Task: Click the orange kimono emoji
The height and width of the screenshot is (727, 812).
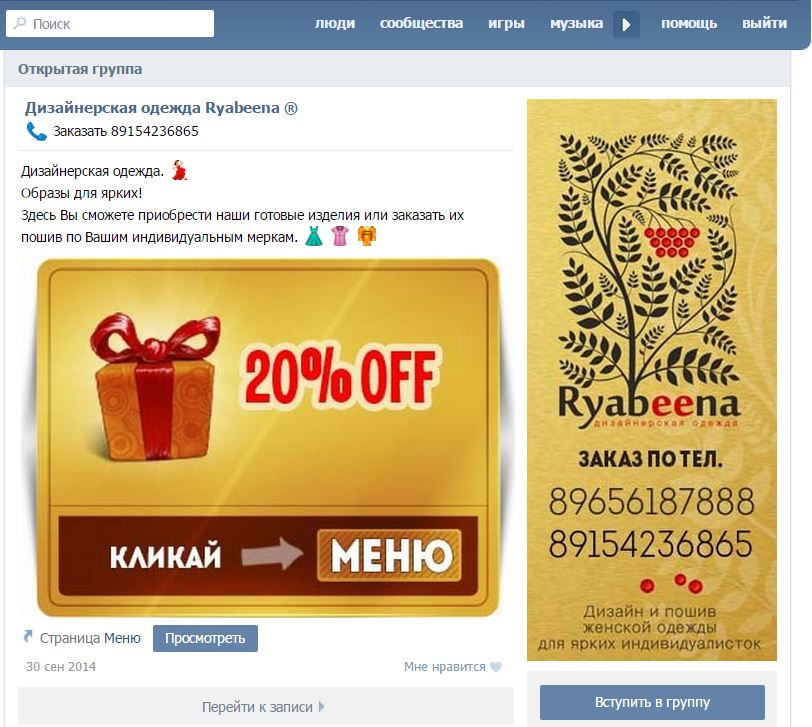Action: coord(367,236)
